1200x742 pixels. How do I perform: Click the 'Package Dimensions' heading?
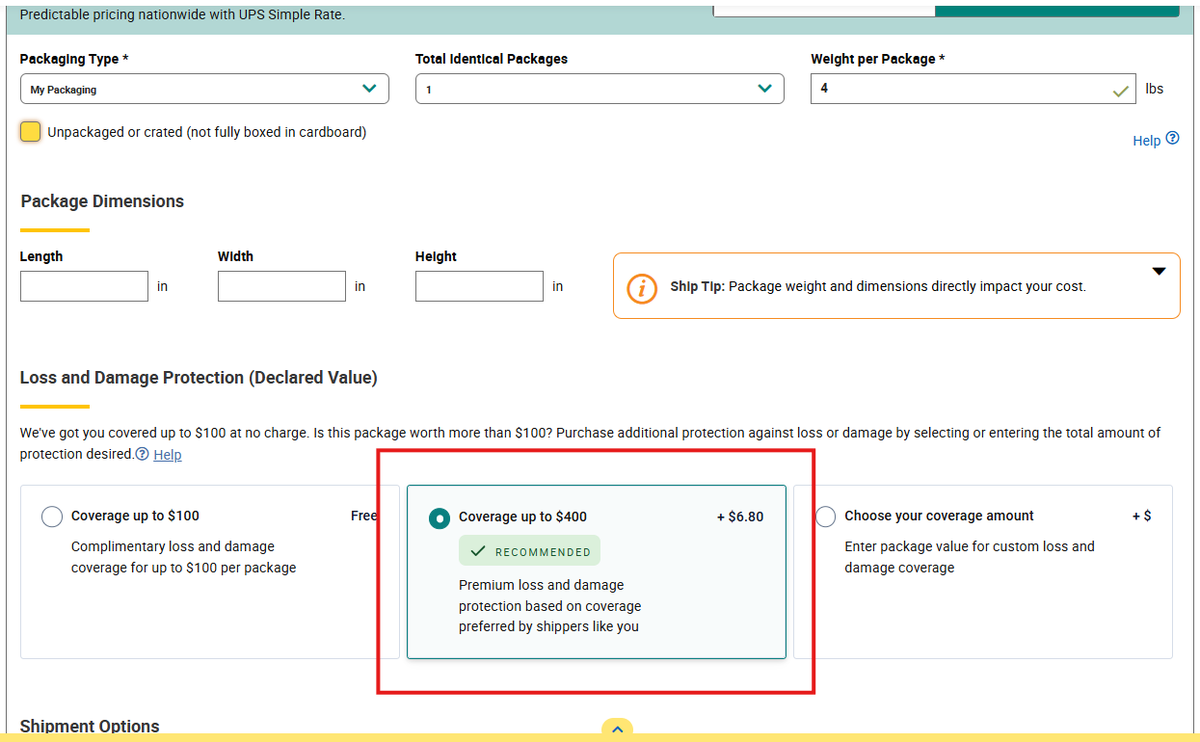tap(102, 201)
